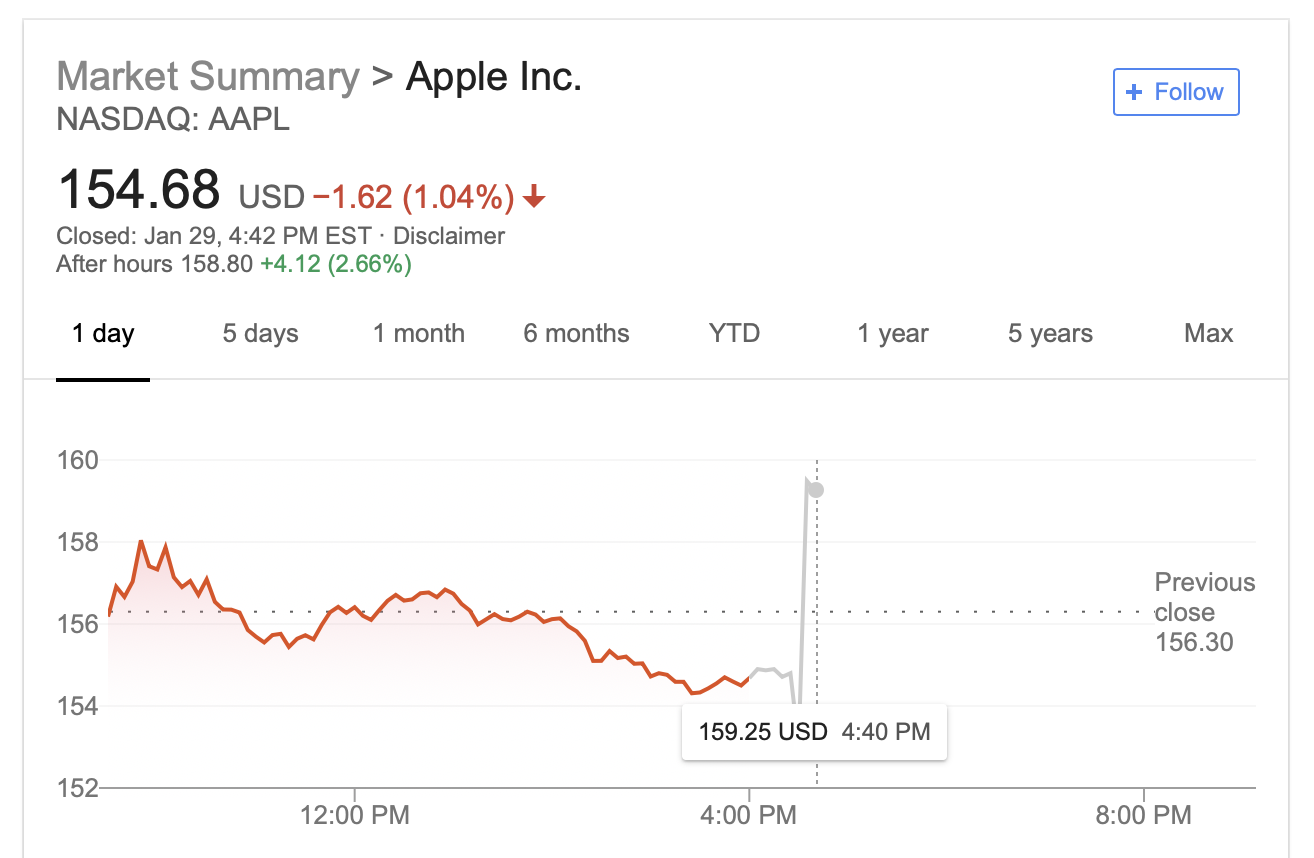Click the 154.68 stock price
The height and width of the screenshot is (858, 1314).
(x=138, y=190)
